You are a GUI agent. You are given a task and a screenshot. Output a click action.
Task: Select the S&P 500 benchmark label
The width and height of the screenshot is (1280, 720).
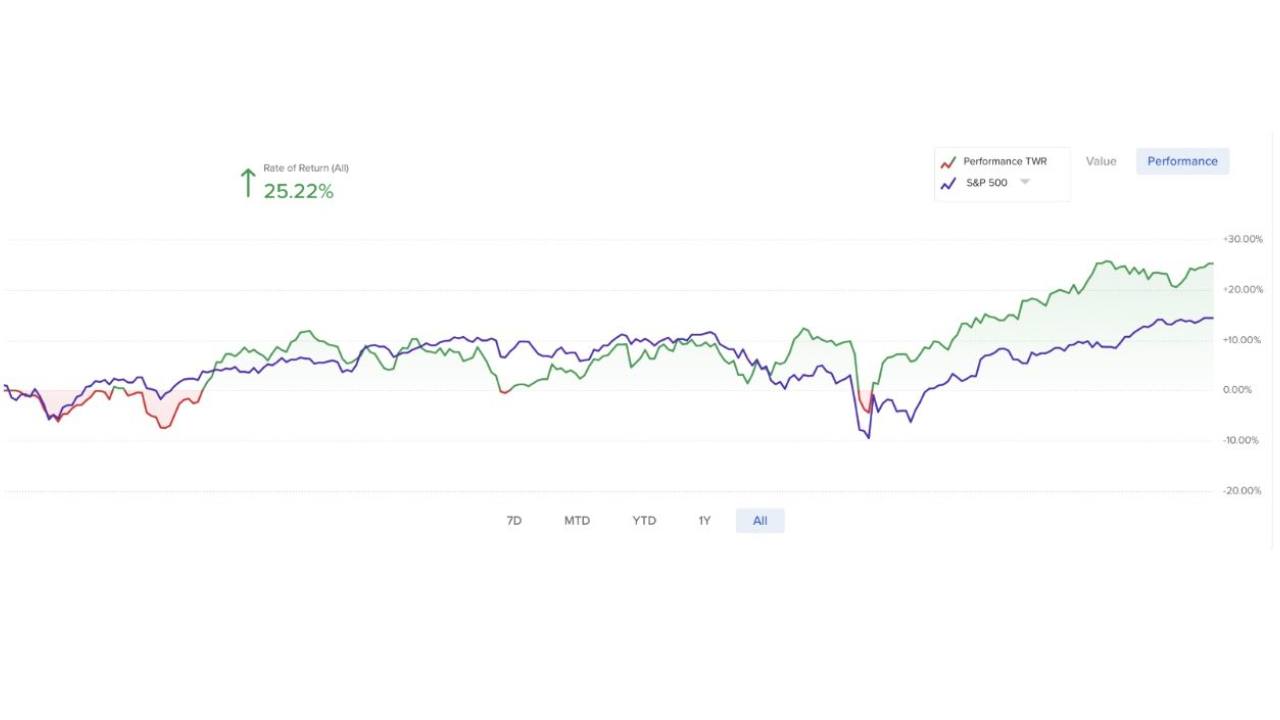point(987,183)
